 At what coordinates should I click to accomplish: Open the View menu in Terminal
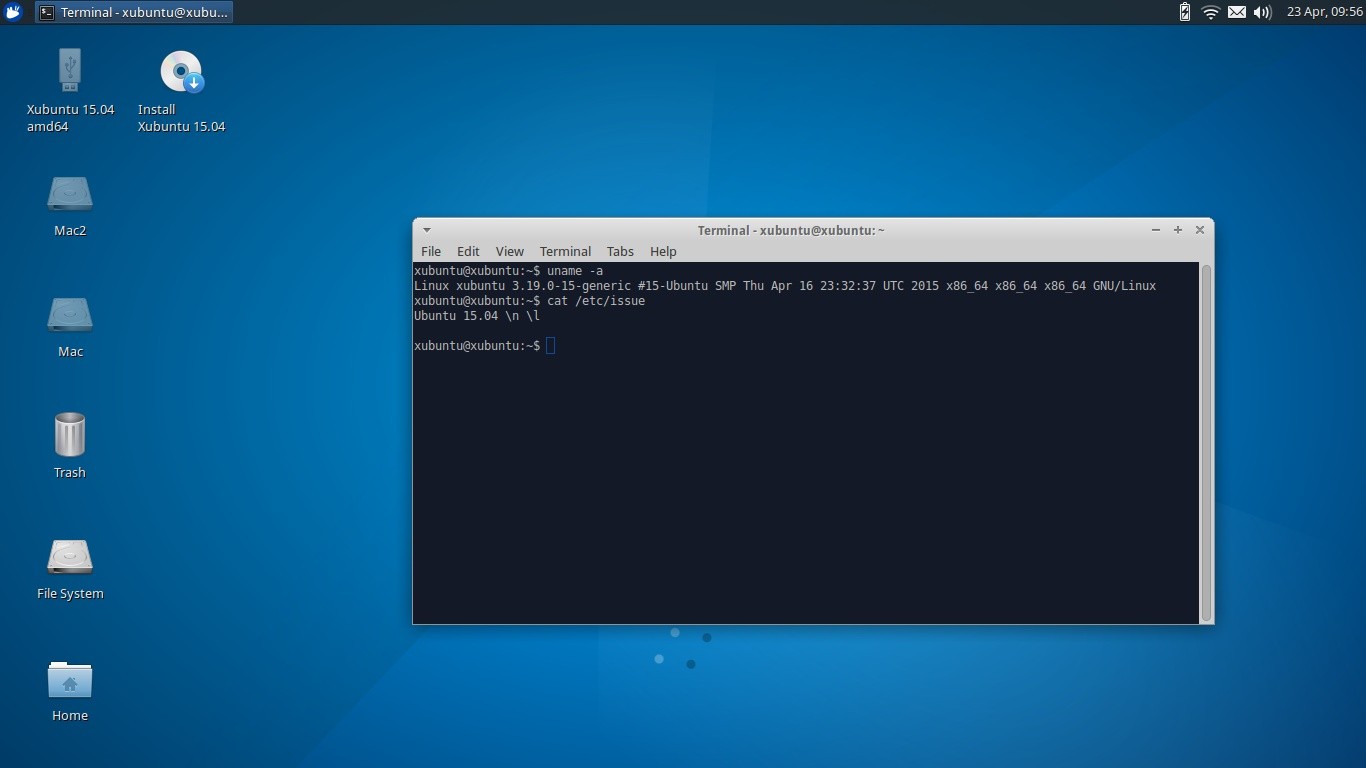[510, 251]
